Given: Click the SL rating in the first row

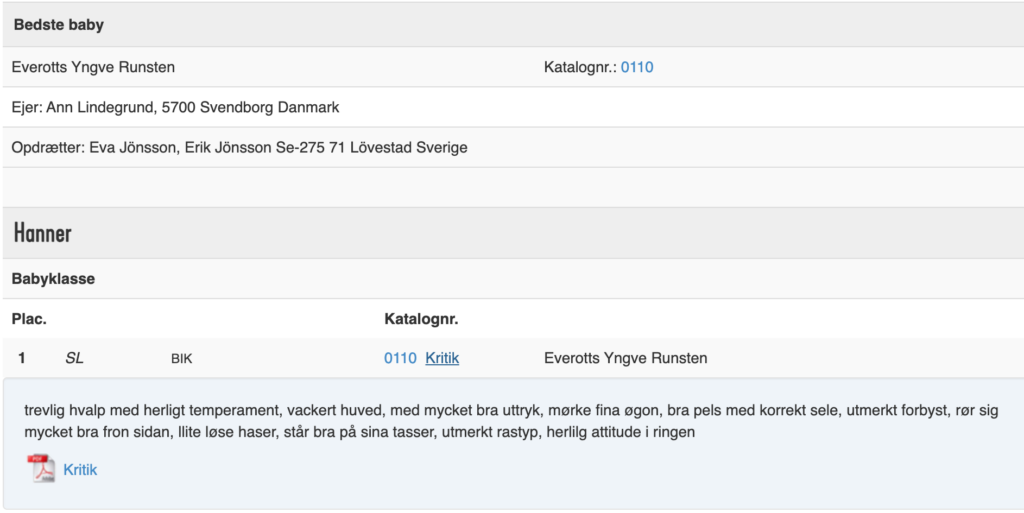Looking at the screenshot, I should 74,358.
